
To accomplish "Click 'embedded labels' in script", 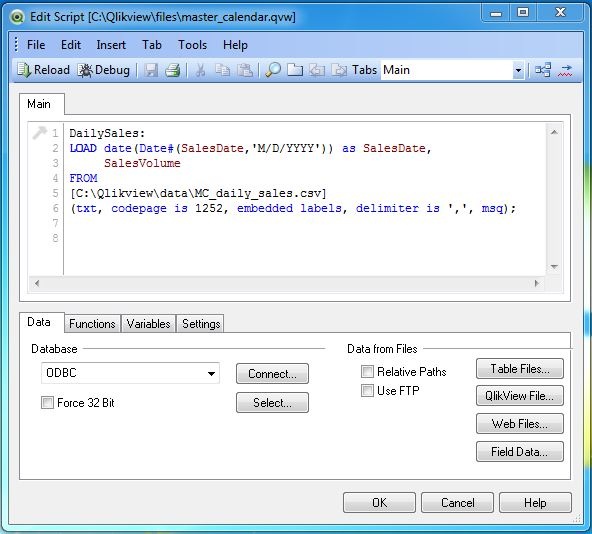I will click(x=289, y=208).
